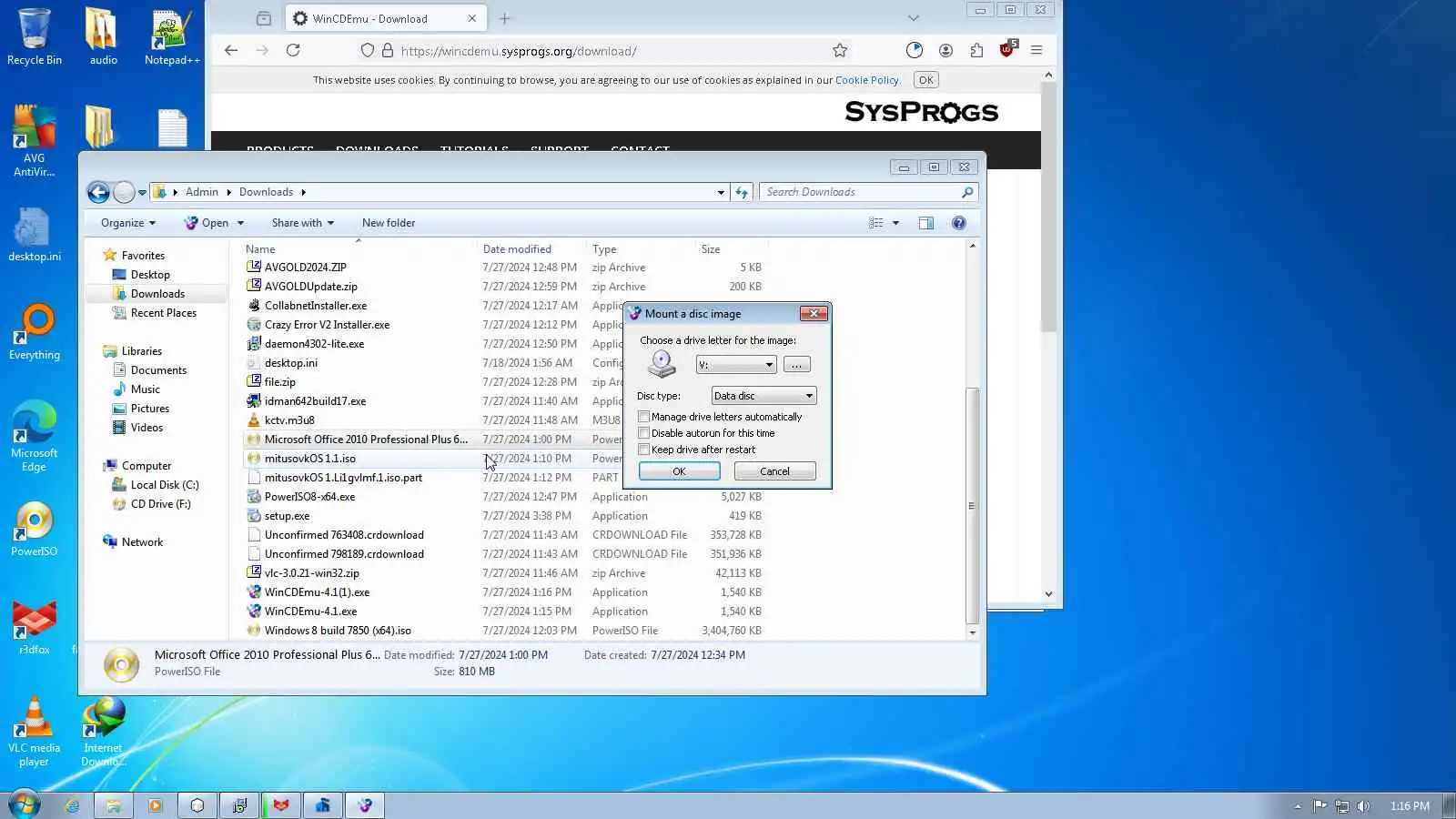This screenshot has width=1456, height=819.
Task: Expand the Share with menu
Action: 303,223
